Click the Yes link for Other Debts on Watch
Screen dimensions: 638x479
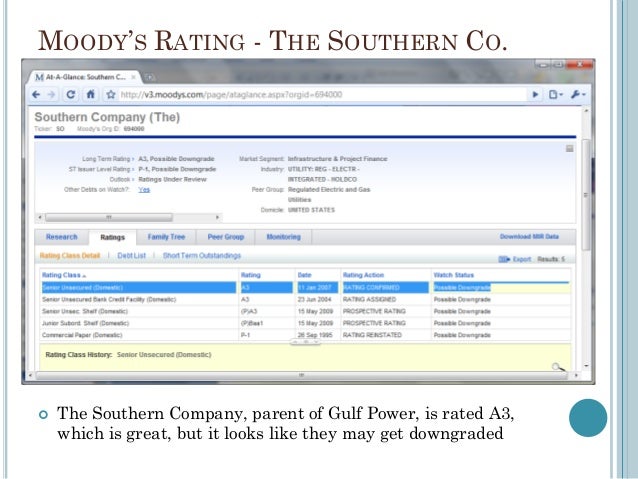144,190
